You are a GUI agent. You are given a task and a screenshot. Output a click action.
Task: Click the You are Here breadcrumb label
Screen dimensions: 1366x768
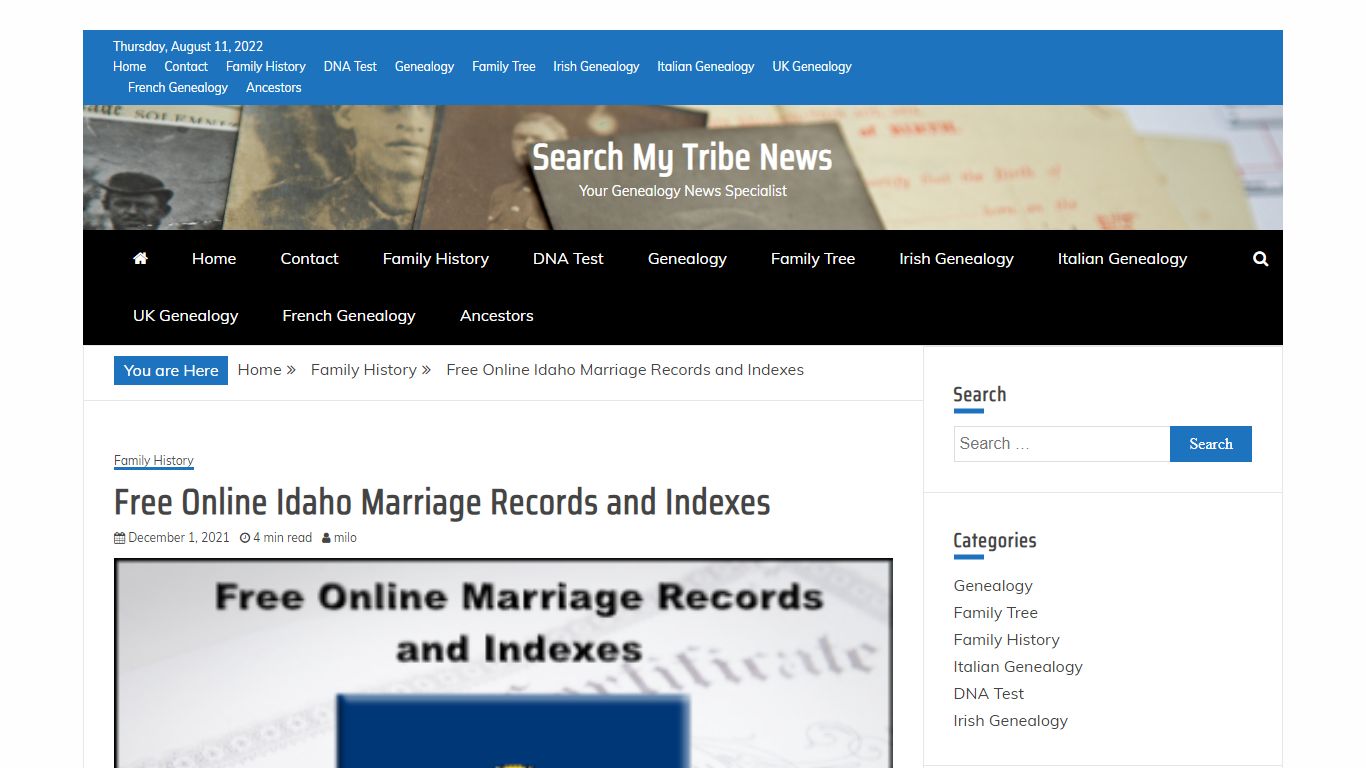click(171, 370)
